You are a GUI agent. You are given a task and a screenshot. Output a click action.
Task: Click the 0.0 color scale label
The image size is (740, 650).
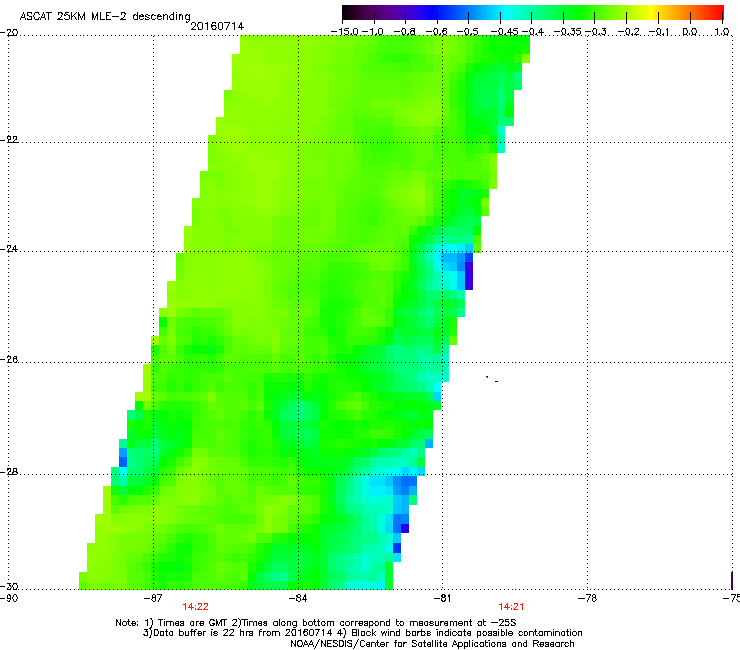click(690, 32)
